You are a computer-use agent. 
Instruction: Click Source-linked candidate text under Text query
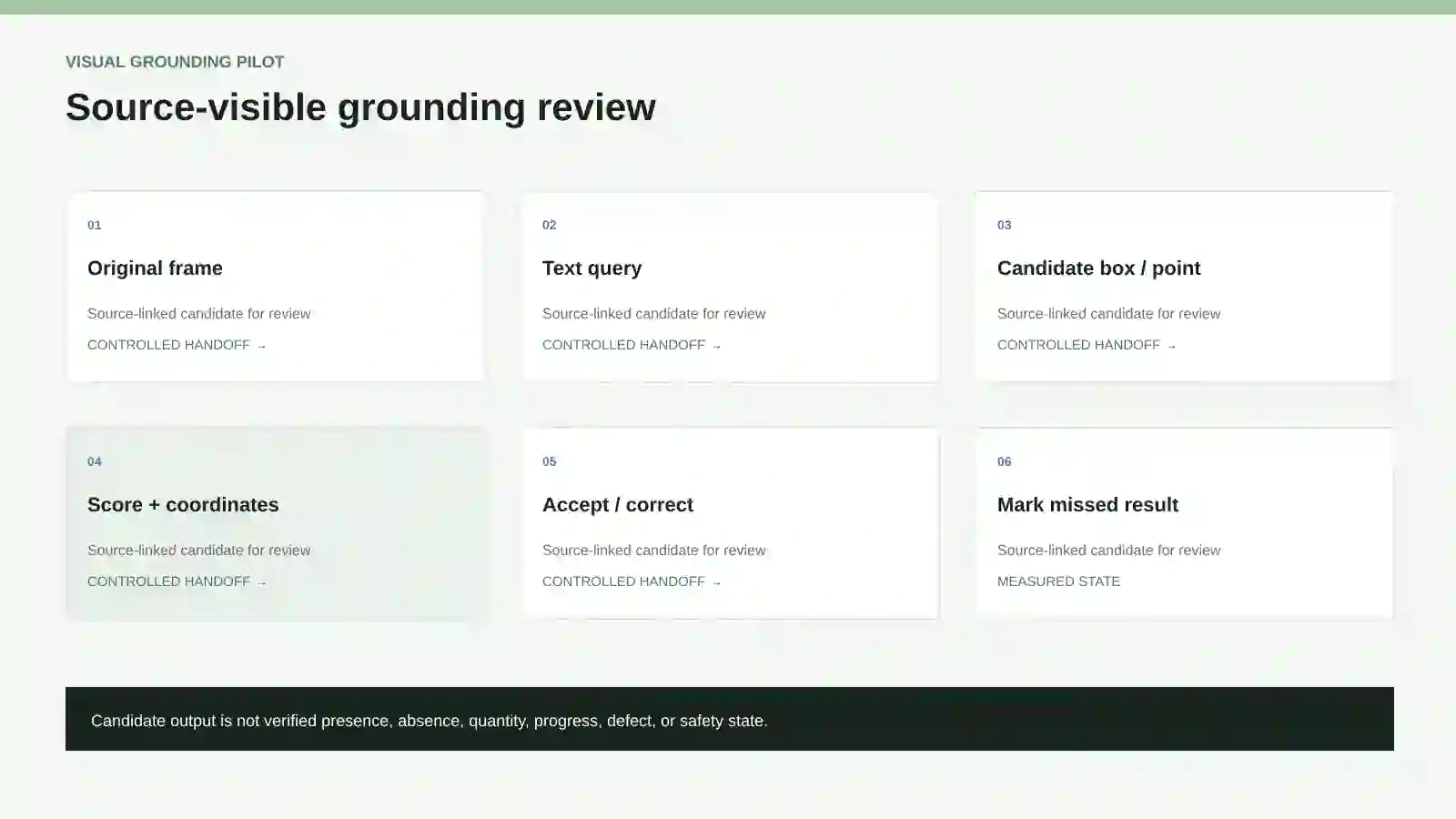[653, 314]
